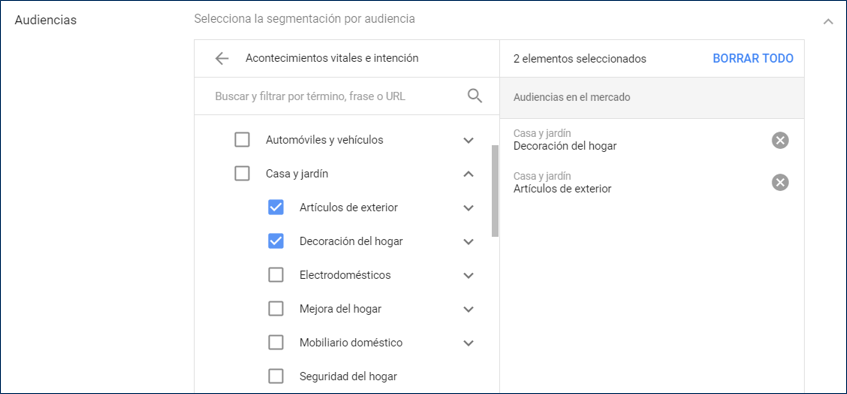Click the 'Electrodomésticos' label
The image size is (847, 394).
(x=345, y=275)
